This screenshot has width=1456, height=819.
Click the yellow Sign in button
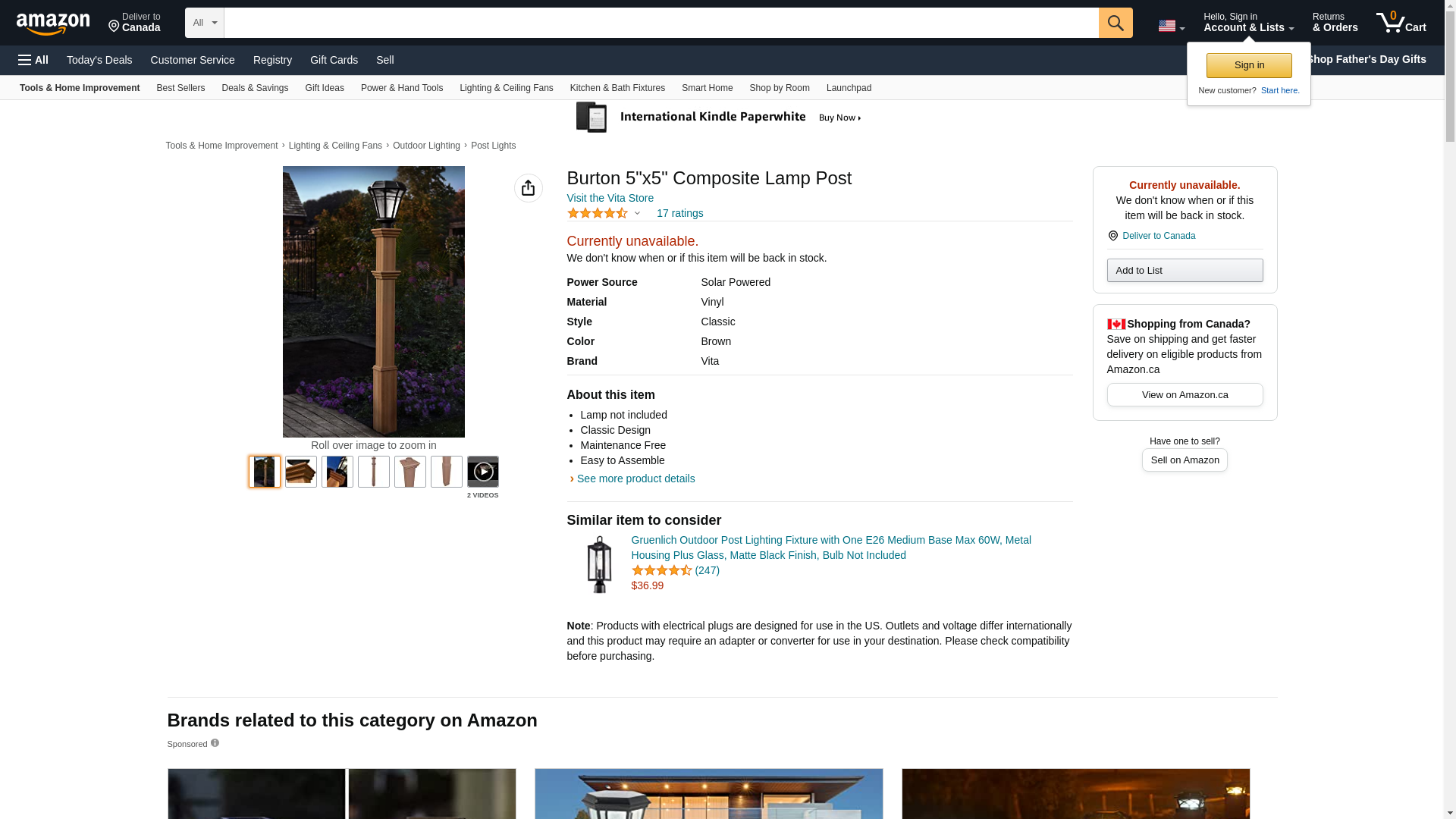(1248, 65)
